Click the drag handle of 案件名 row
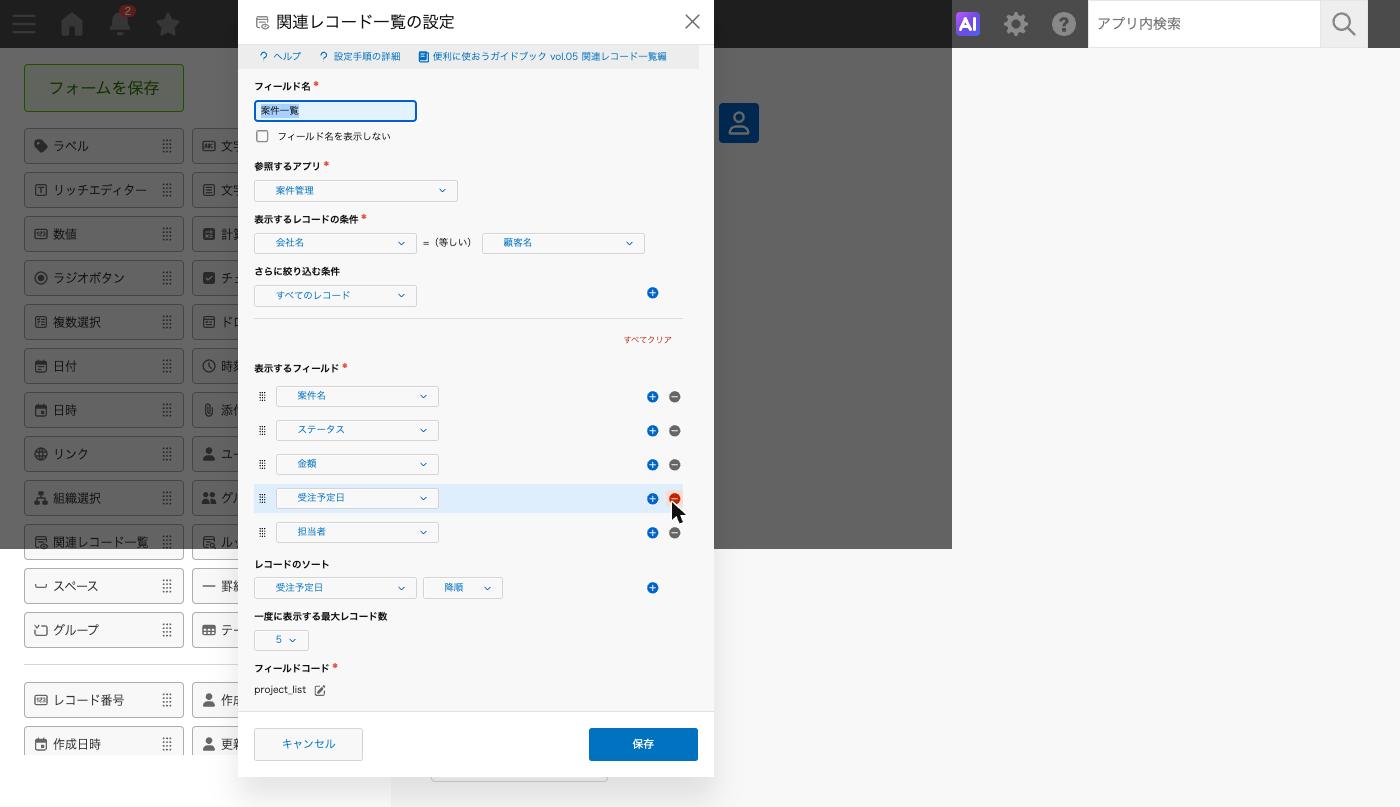This screenshot has width=1400, height=807. 262,397
